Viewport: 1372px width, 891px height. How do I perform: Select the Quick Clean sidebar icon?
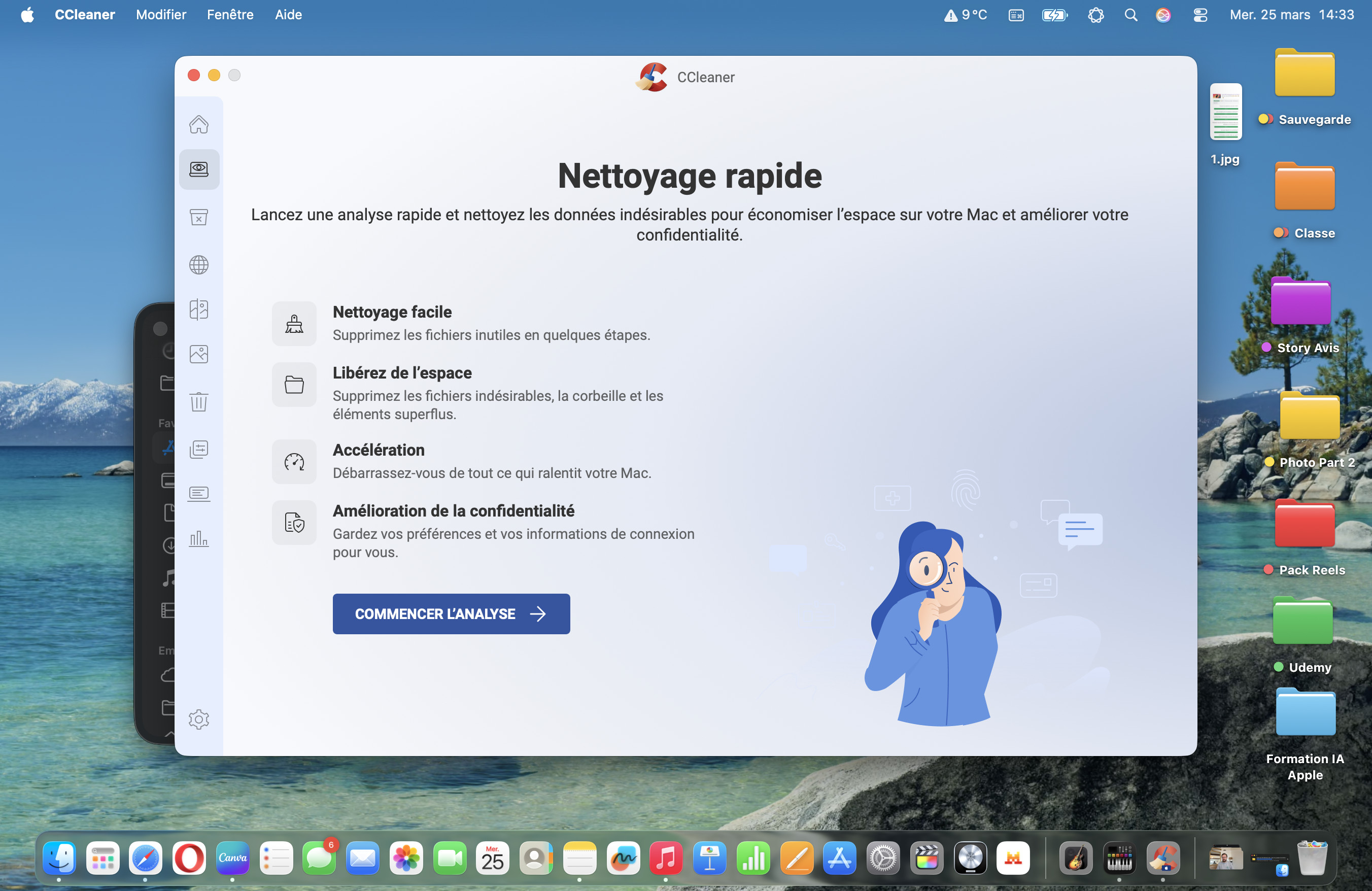(x=199, y=169)
